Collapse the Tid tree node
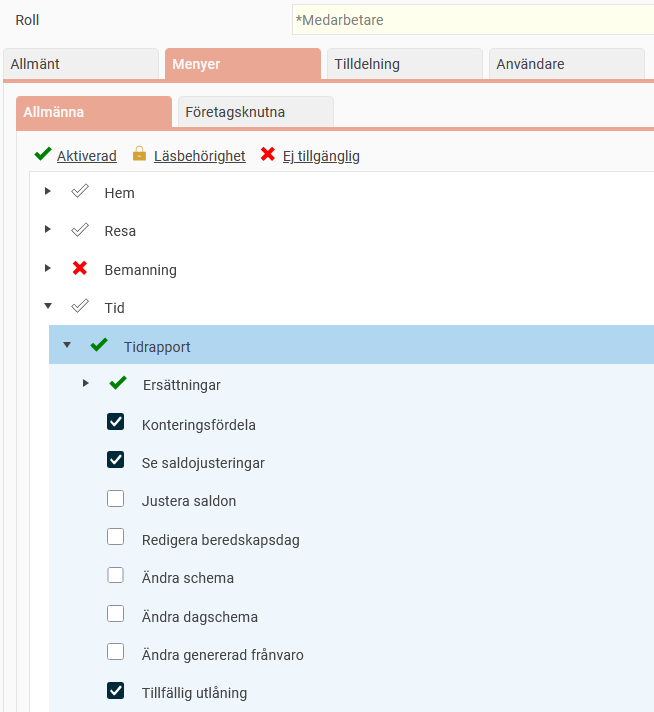This screenshot has height=712, width=654. click(x=47, y=307)
